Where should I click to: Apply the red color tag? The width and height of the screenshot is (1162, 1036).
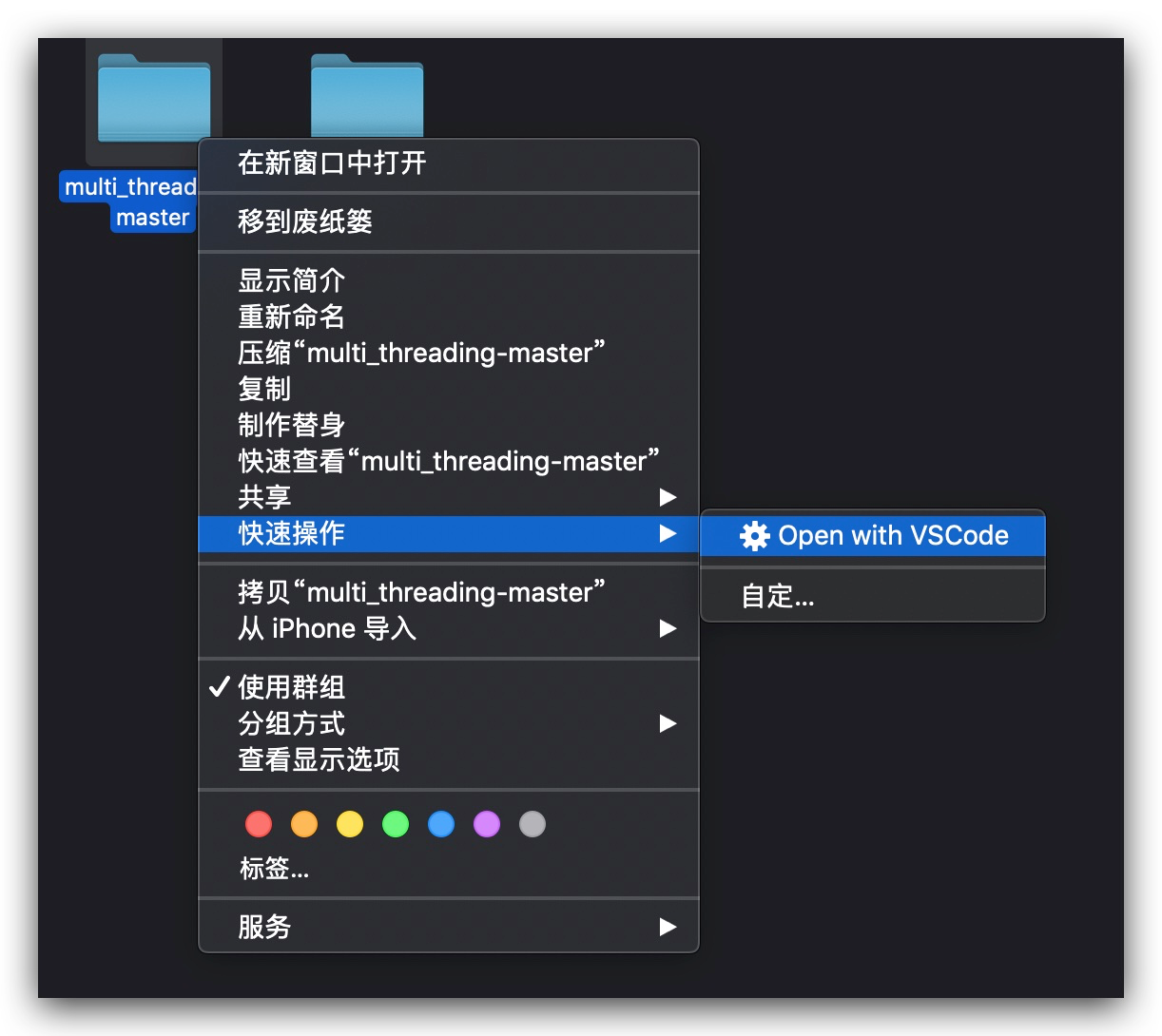point(258,824)
